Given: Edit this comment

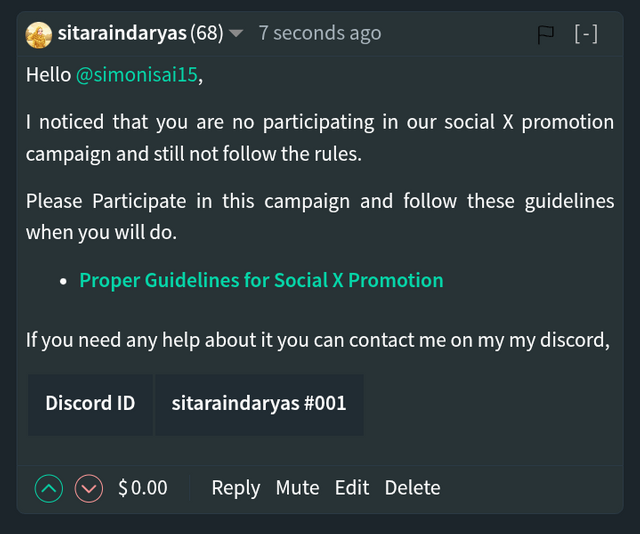Looking at the screenshot, I should click(352, 488).
